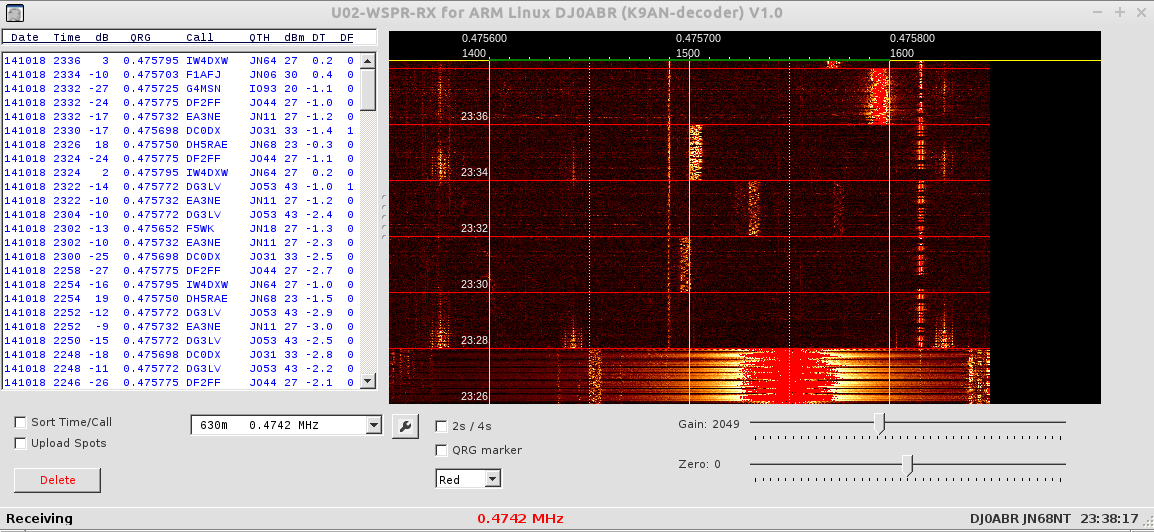Select the 2322 DG3LV spot row
The height and width of the screenshot is (532, 1154).
pos(180,186)
